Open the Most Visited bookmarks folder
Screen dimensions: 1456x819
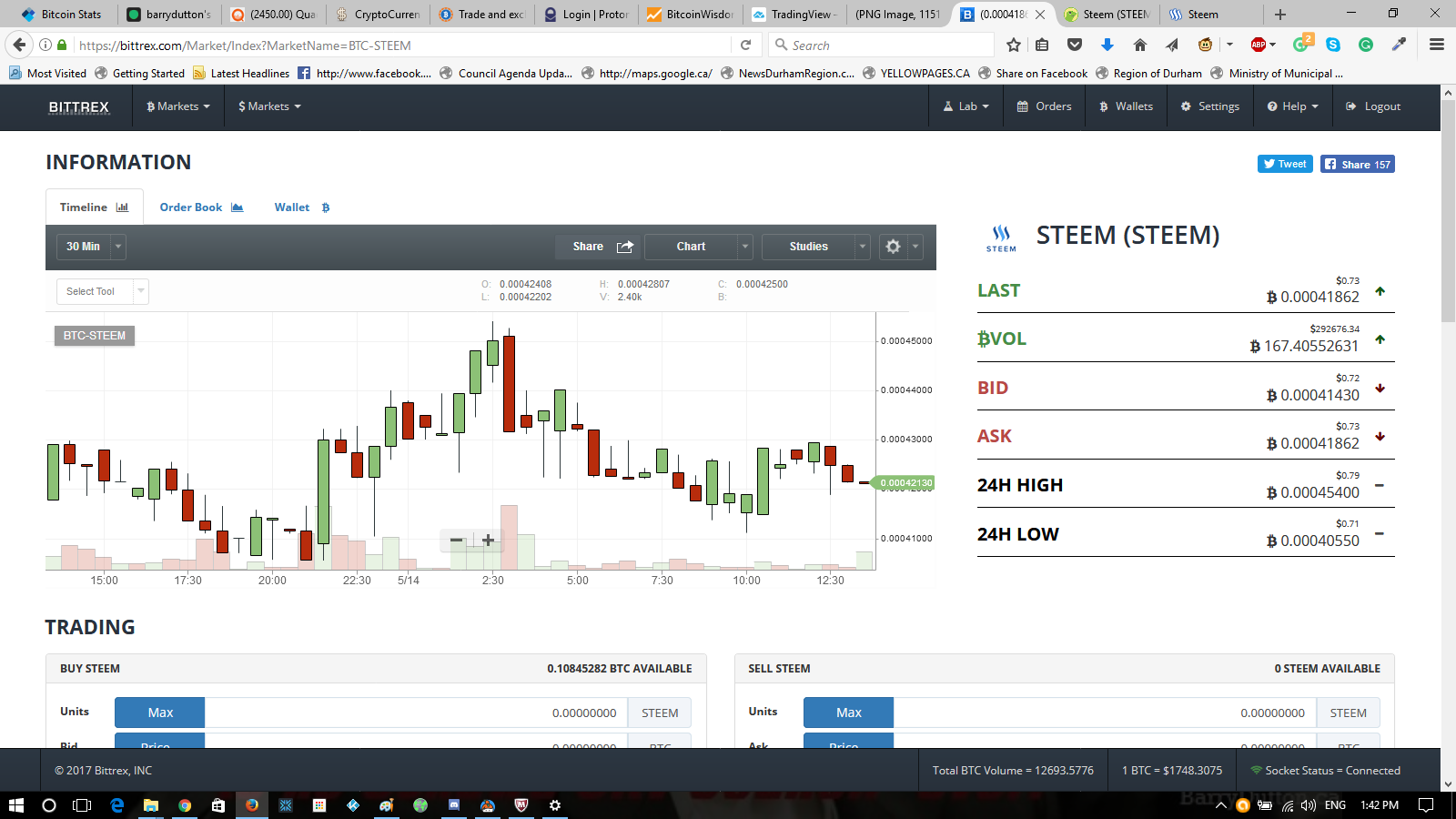[x=47, y=73]
